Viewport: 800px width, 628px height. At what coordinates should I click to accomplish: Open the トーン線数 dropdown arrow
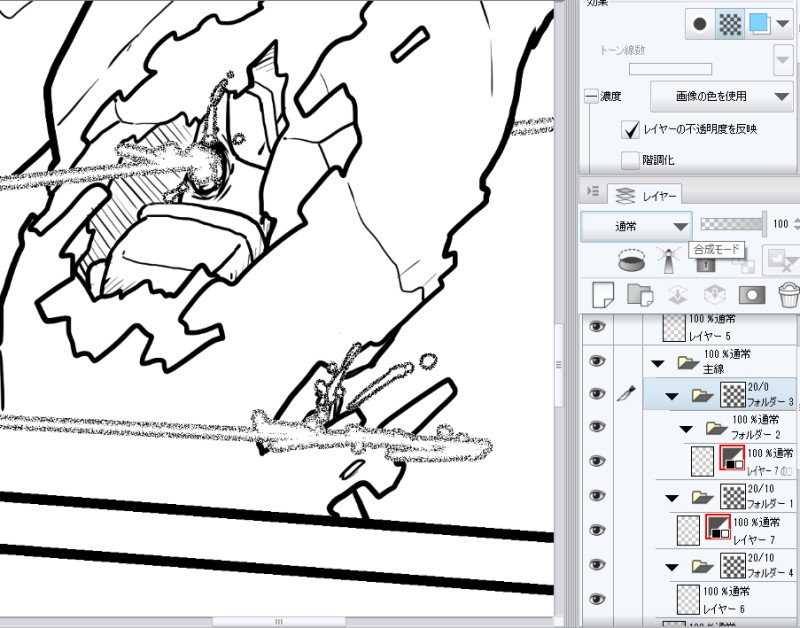pos(783,60)
